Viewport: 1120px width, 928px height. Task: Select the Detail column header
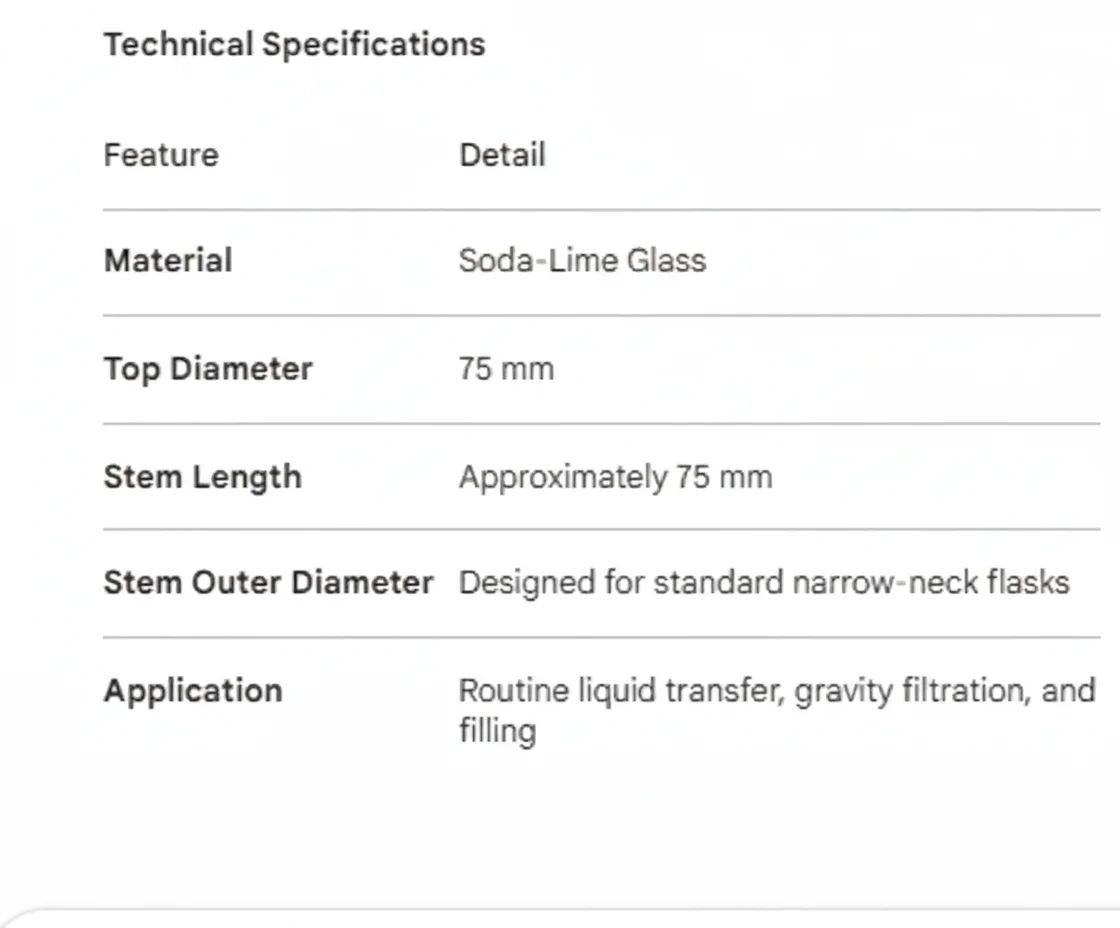(502, 156)
